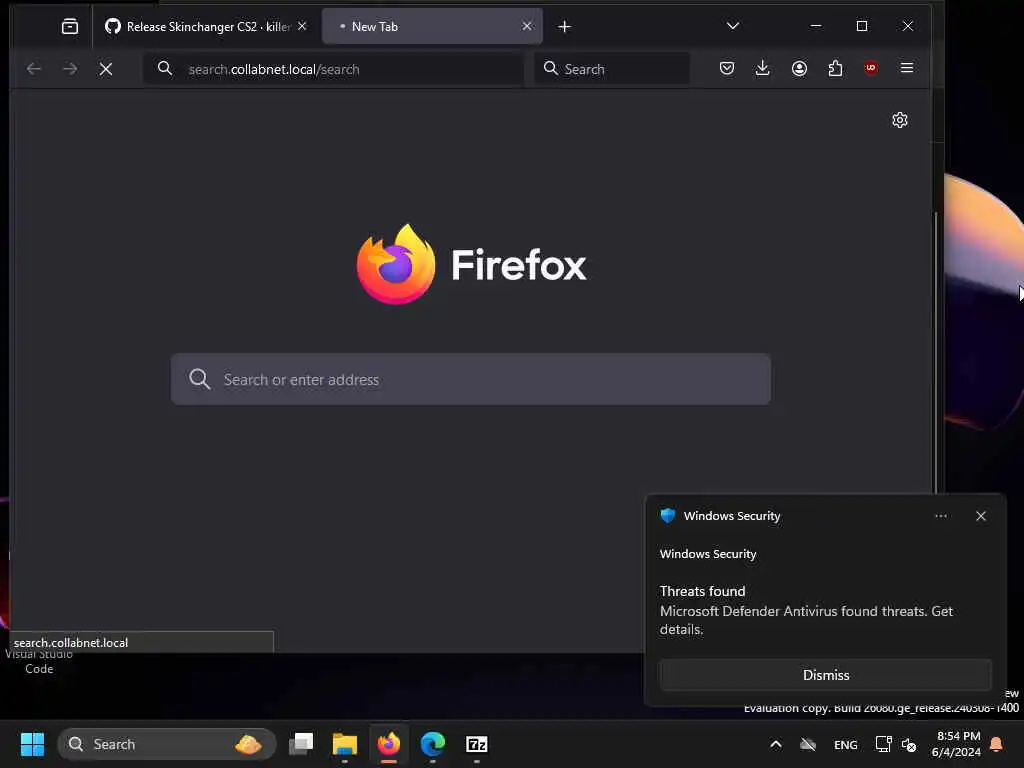The height and width of the screenshot is (768, 1024).
Task: Open the Extensions menu
Action: (x=835, y=68)
